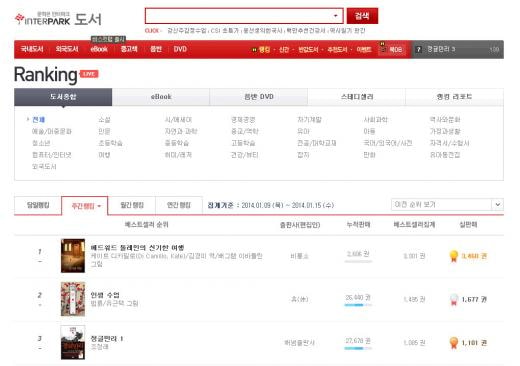
Task: Click the 반값도서 link in nav bar
Action: coord(308,50)
